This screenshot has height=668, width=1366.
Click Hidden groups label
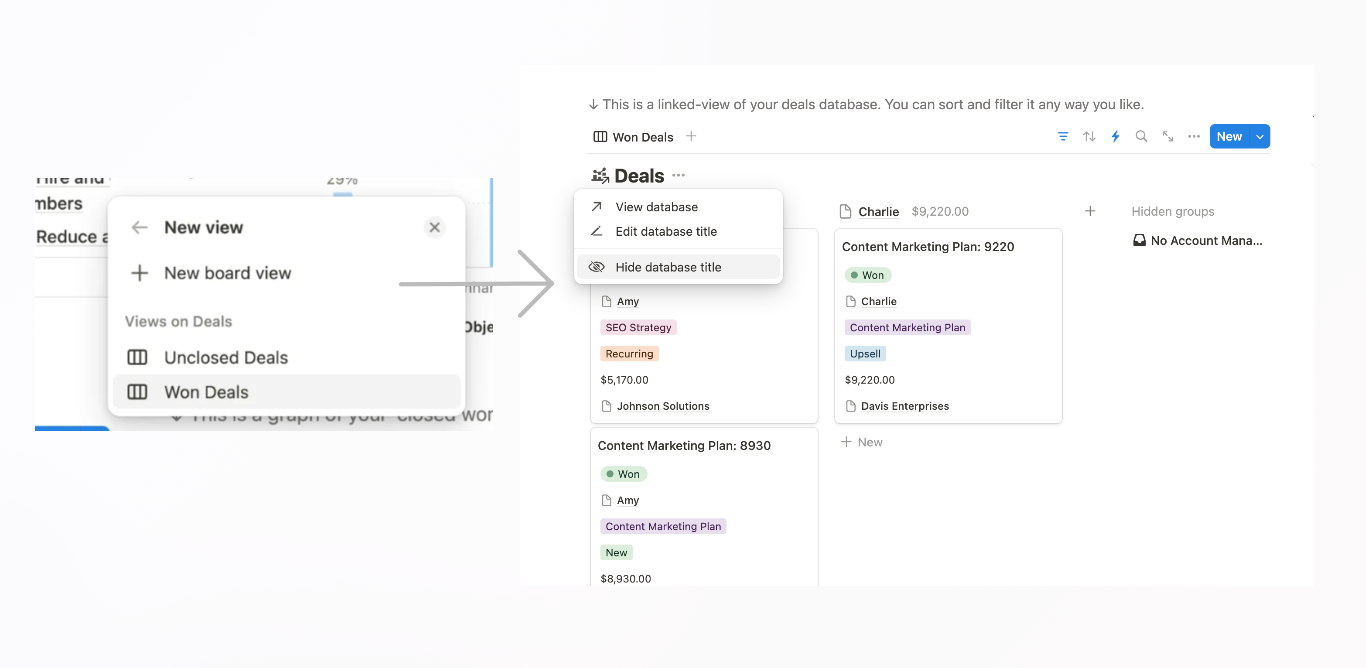point(1173,212)
